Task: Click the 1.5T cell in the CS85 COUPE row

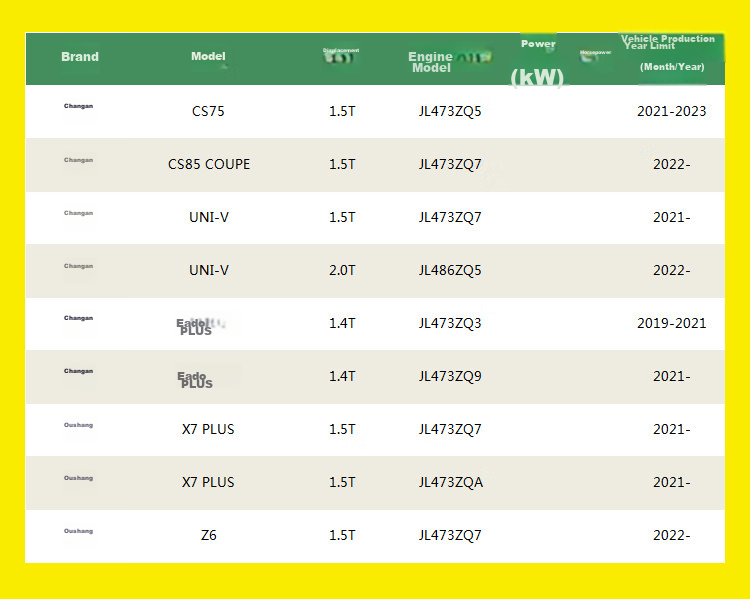Action: (342, 165)
